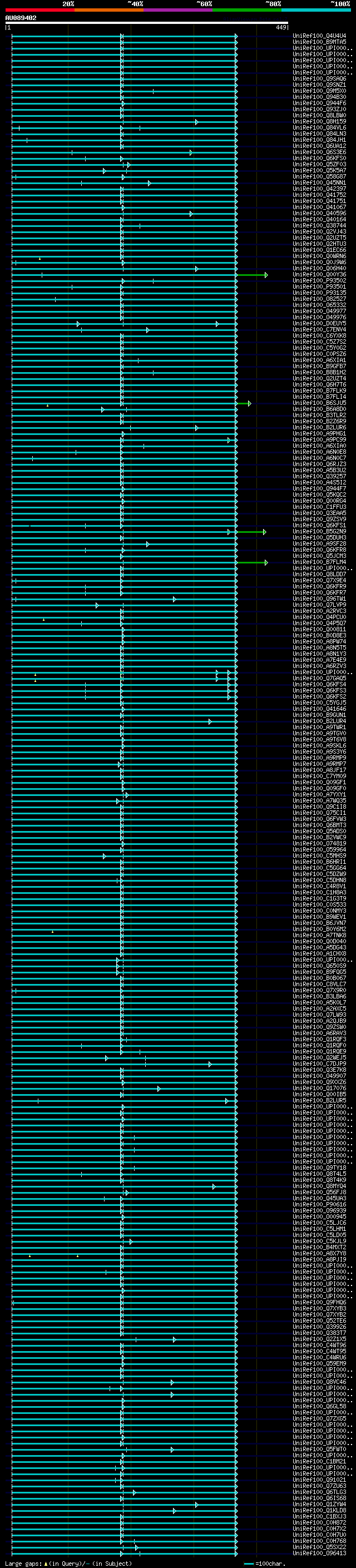Open hit UniRef100_Q00Y36
Screen dimensions: 356x1568
point(319,275)
